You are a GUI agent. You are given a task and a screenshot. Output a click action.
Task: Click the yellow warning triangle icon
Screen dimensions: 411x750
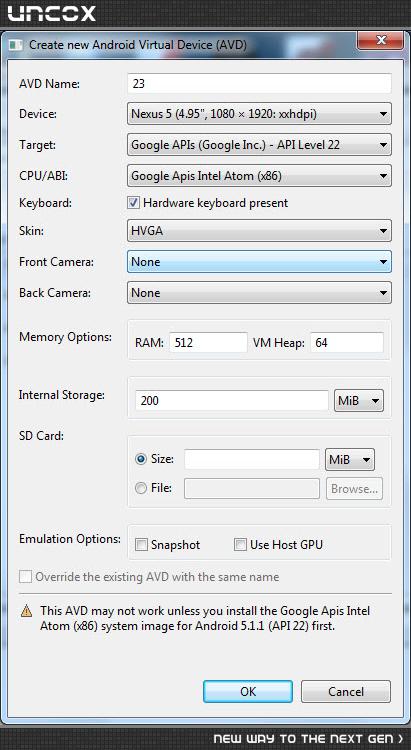pyautogui.click(x=26, y=611)
